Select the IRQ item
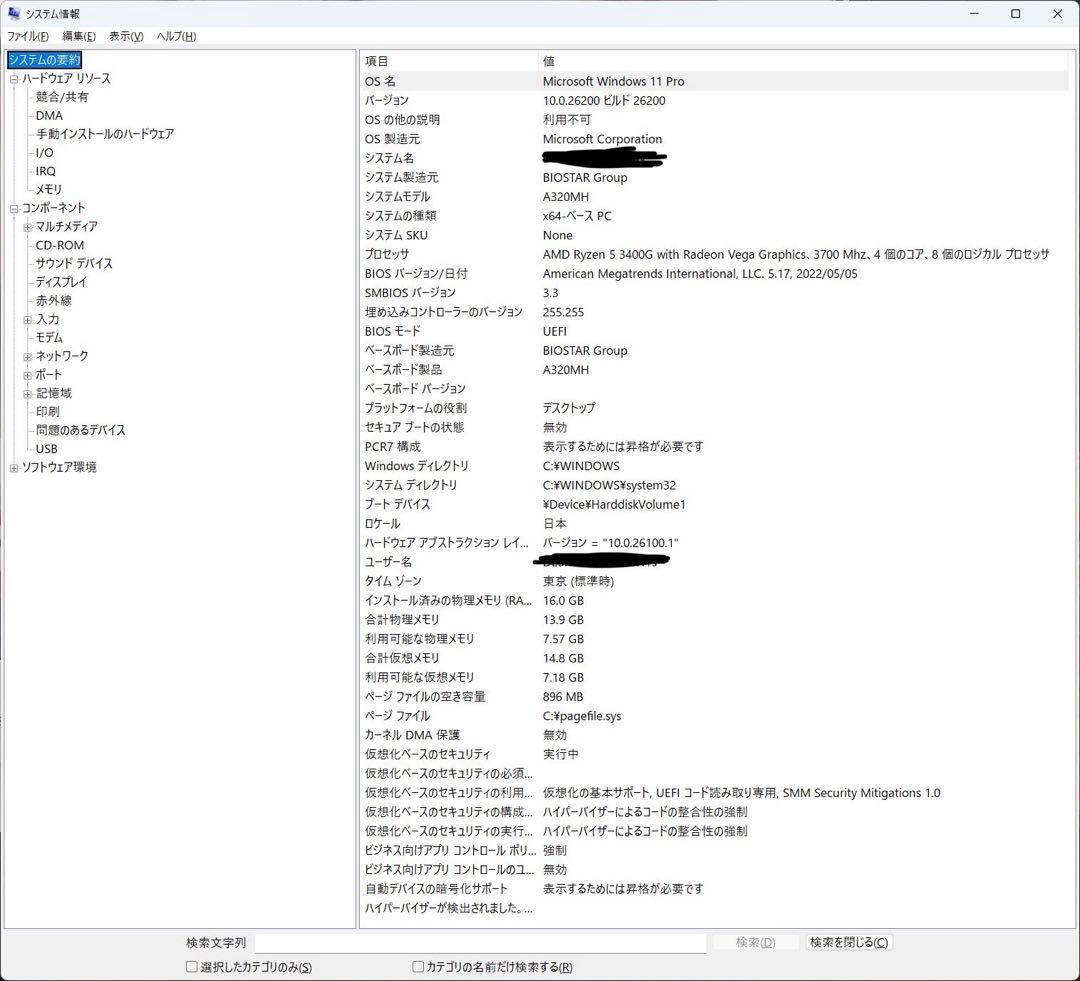This screenshot has height=981, width=1080. (45, 171)
